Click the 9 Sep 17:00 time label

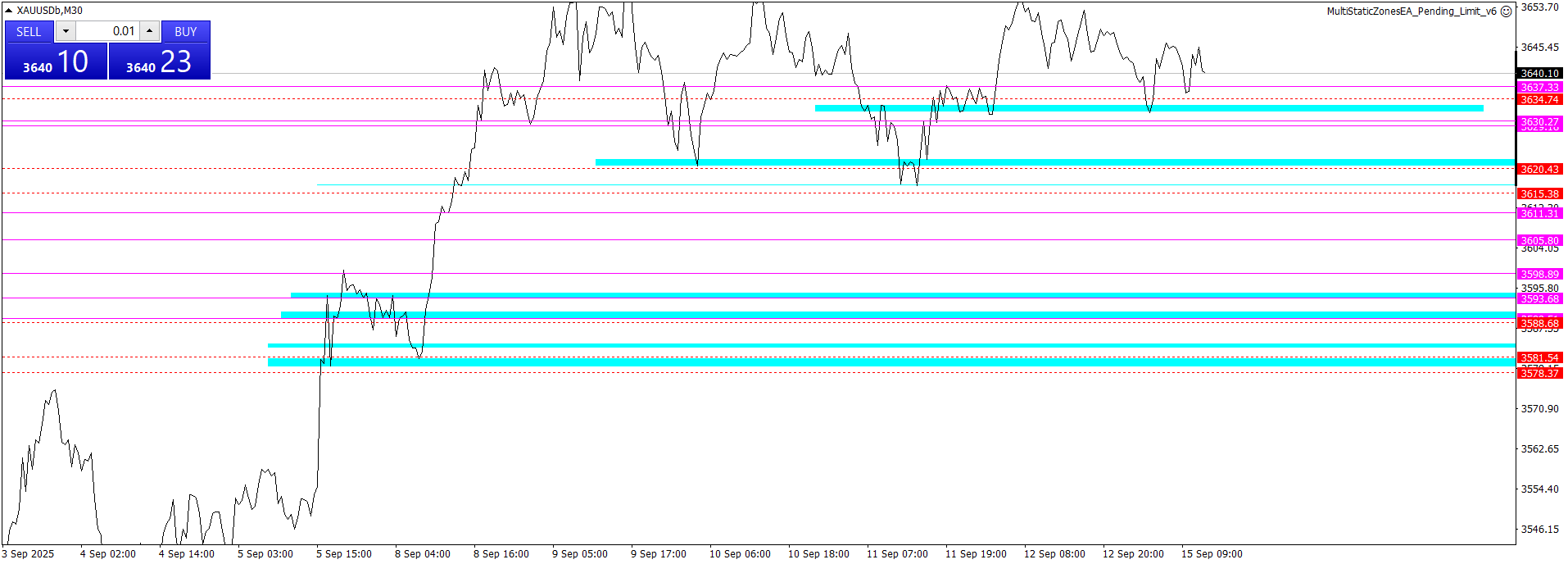tap(659, 554)
